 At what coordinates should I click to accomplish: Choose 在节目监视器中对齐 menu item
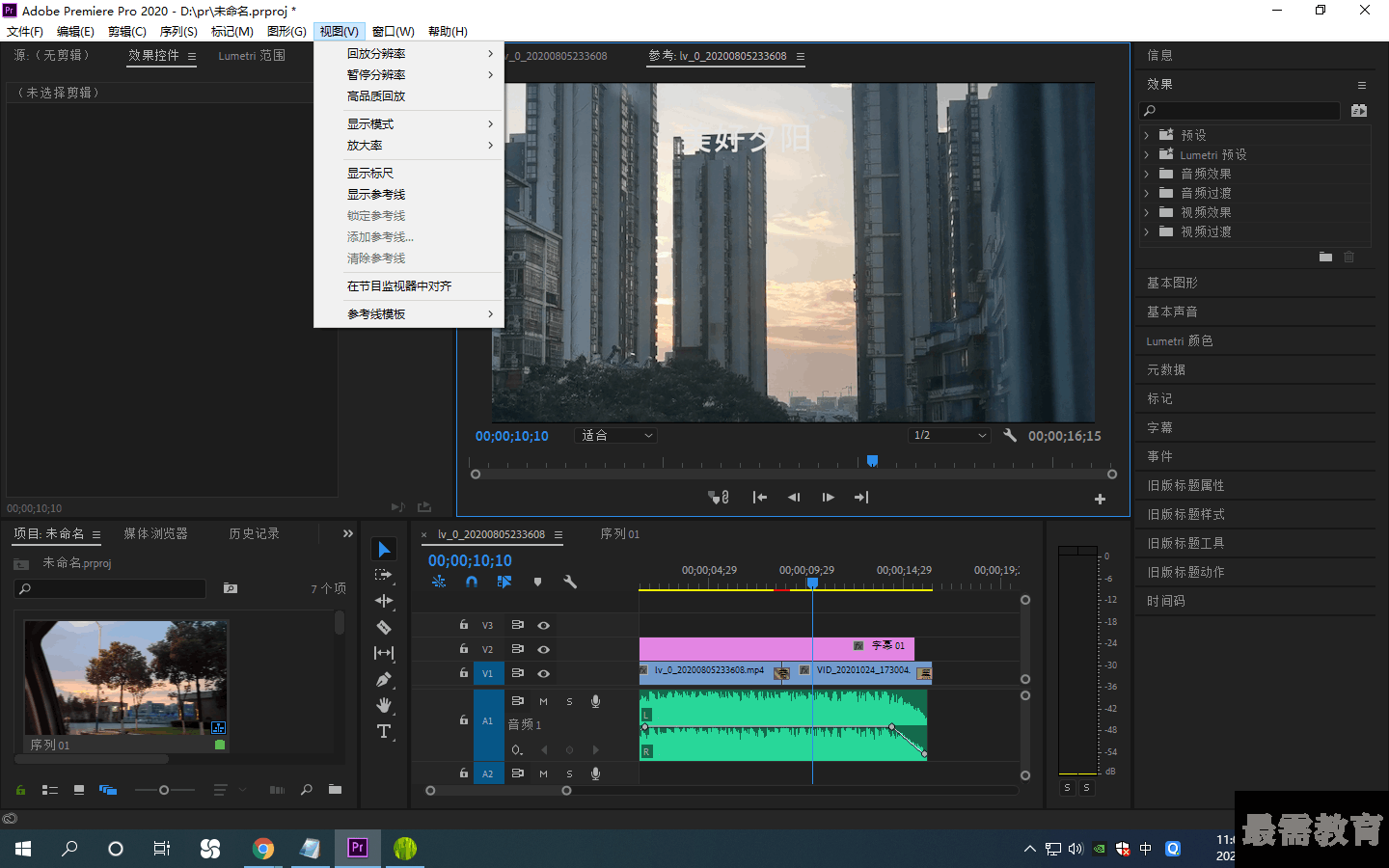408,286
